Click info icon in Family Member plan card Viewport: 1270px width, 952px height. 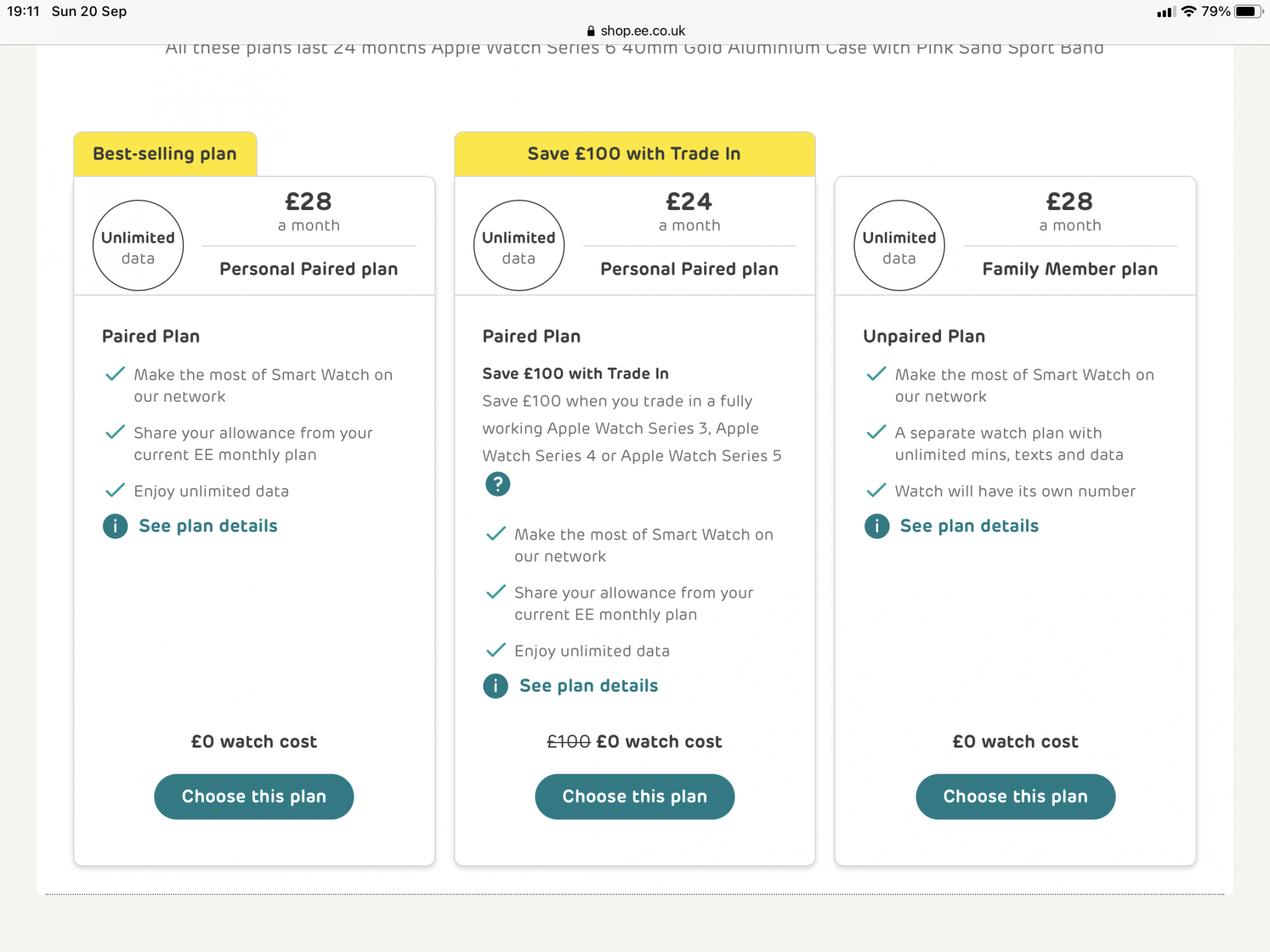876,526
